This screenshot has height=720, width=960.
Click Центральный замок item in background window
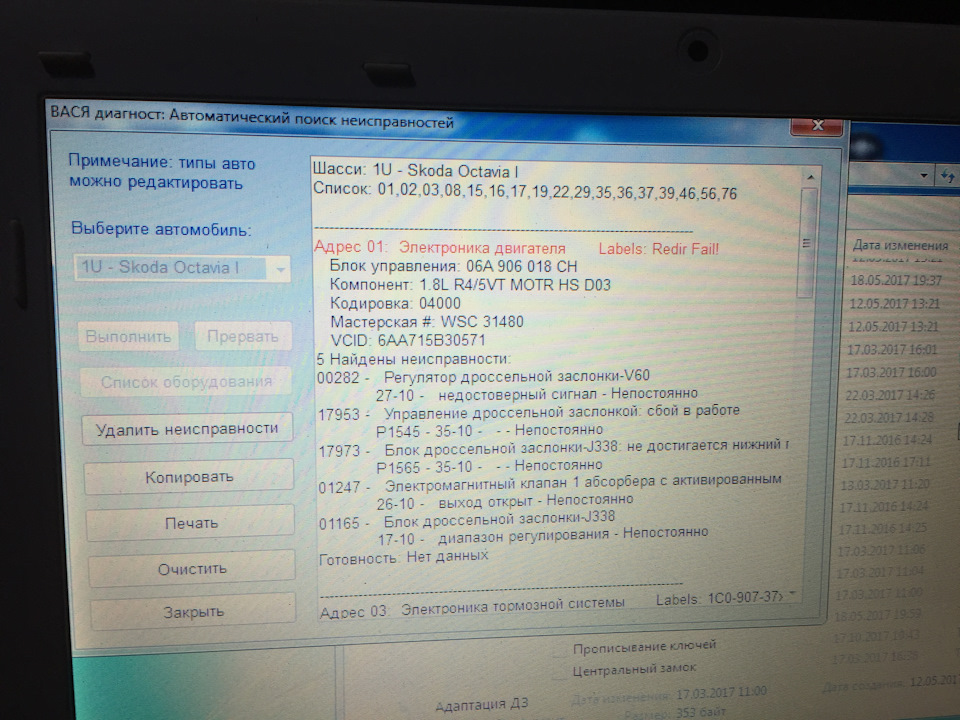(634, 669)
